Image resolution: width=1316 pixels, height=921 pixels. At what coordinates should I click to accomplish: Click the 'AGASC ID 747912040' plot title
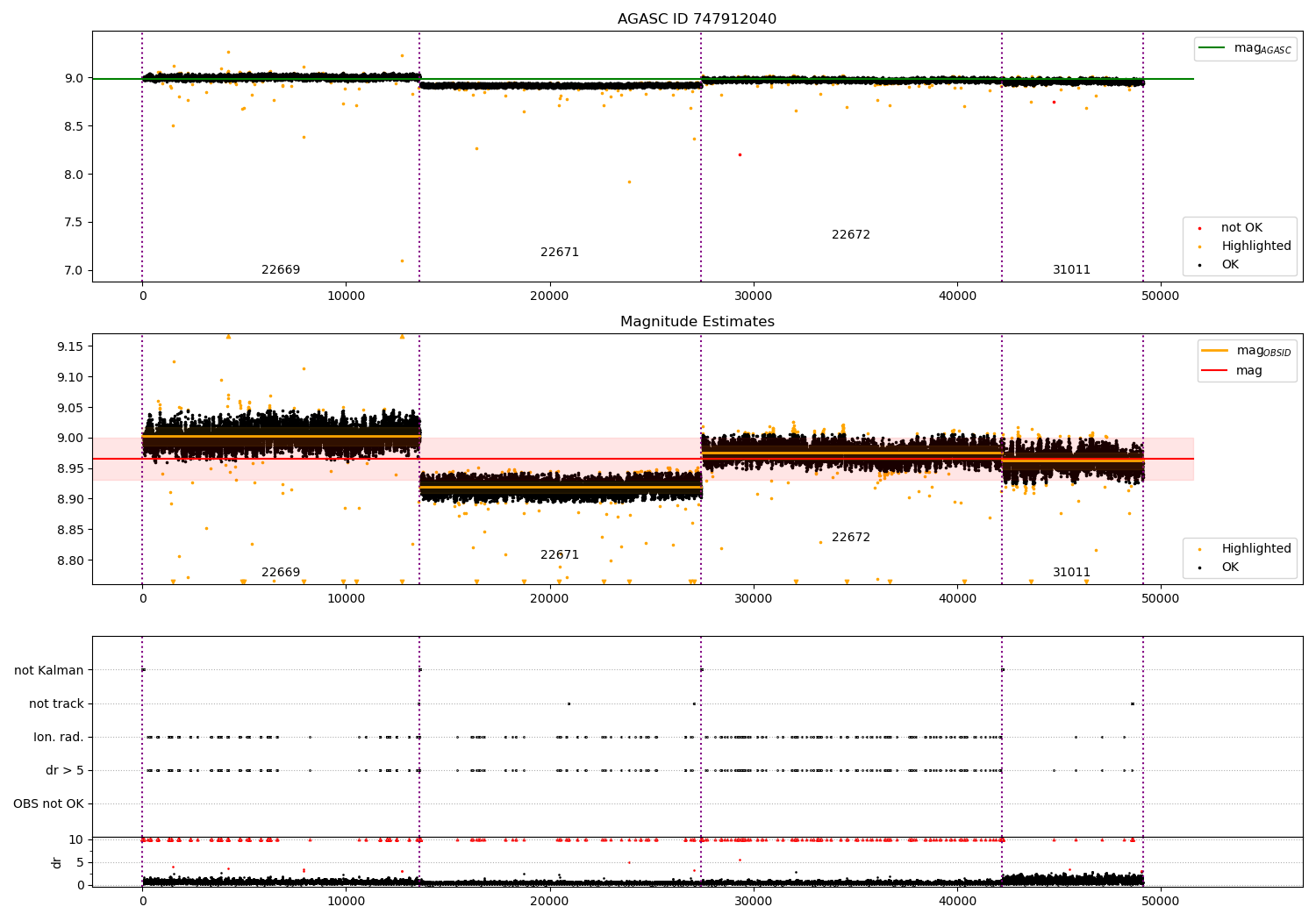click(x=697, y=19)
